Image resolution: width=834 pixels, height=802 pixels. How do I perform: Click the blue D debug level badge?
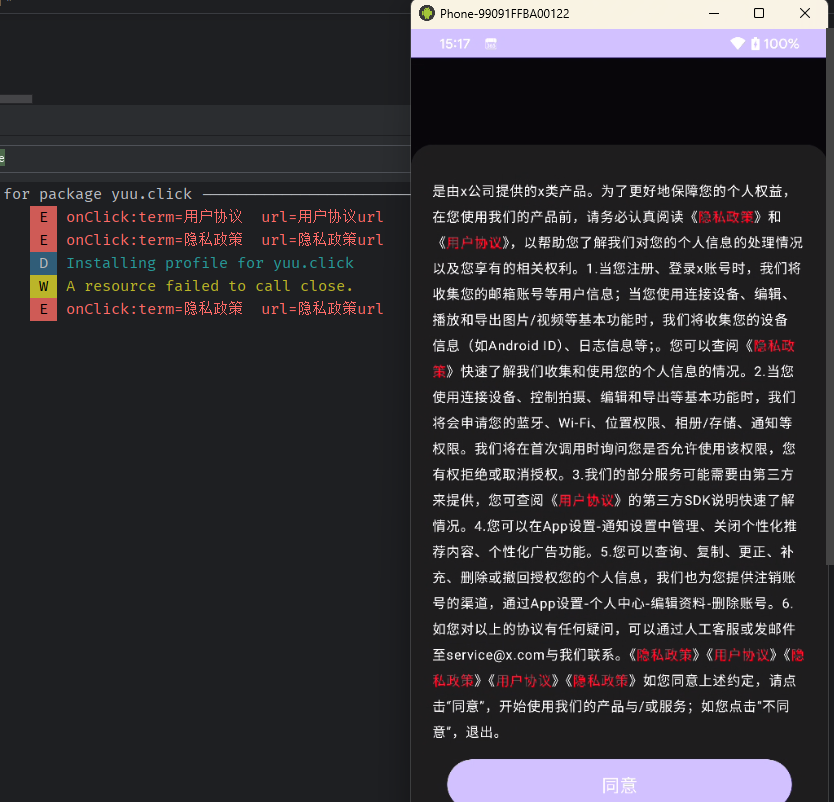coord(43,263)
